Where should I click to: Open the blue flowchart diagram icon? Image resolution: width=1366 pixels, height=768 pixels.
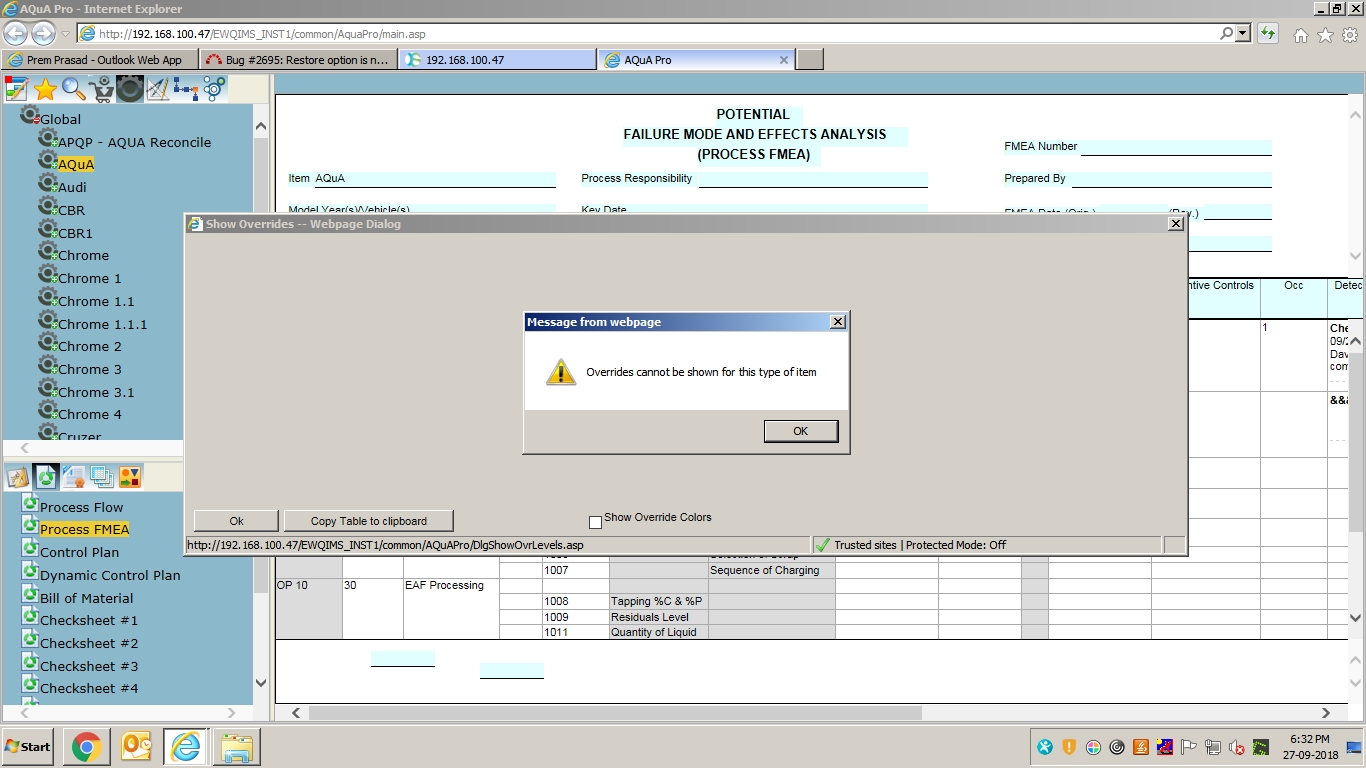click(x=186, y=89)
